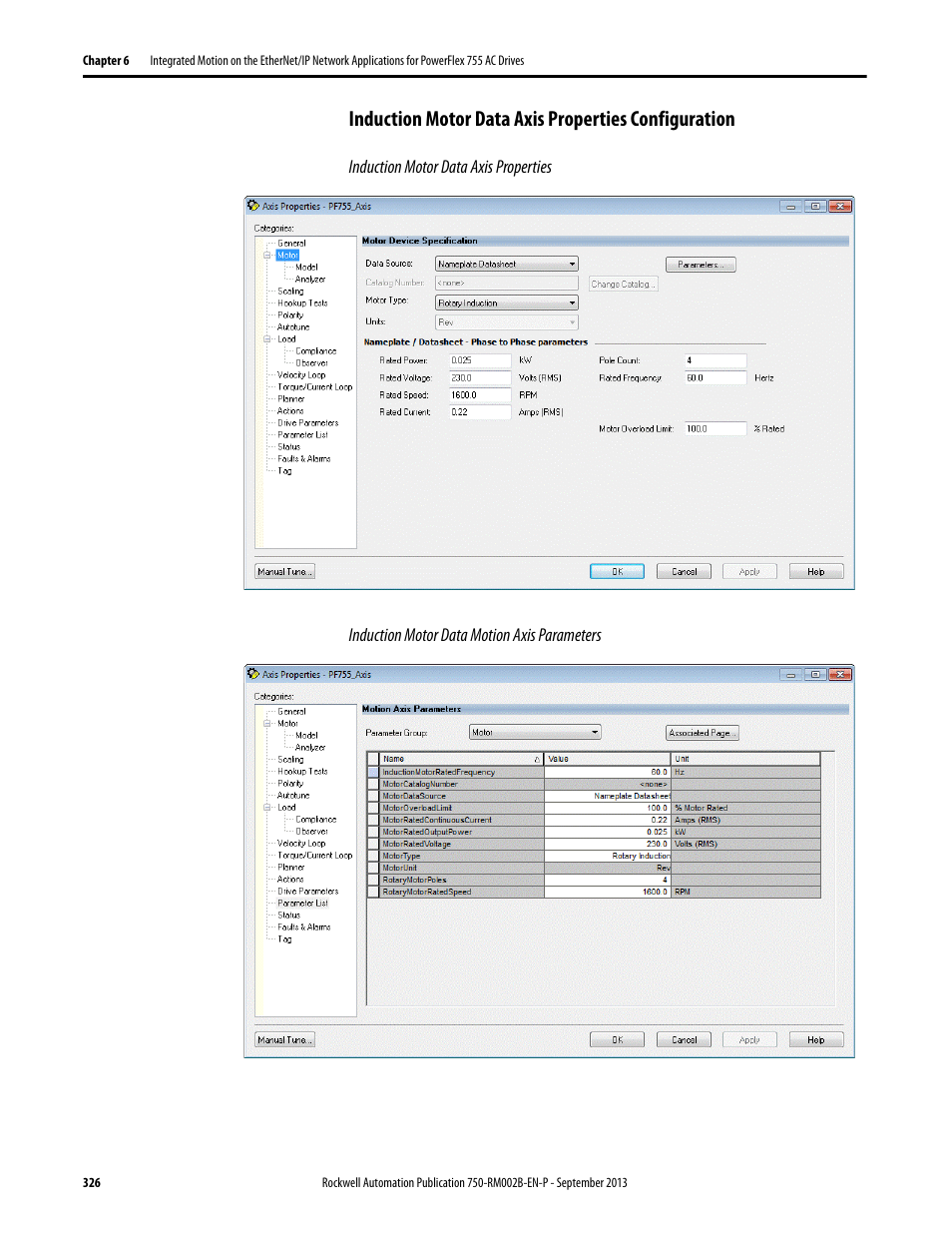The image size is (952, 1233).
Task: Click the Associated Page... button
Action: click(703, 733)
